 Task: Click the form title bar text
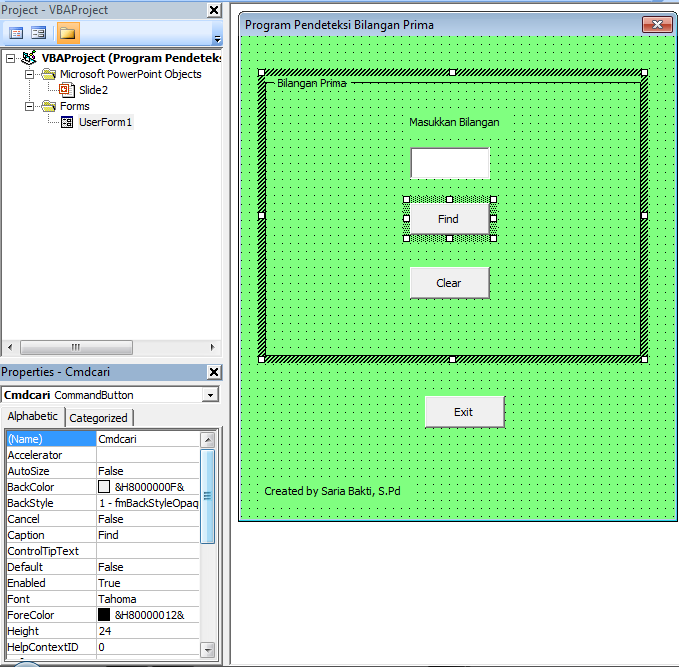click(339, 25)
